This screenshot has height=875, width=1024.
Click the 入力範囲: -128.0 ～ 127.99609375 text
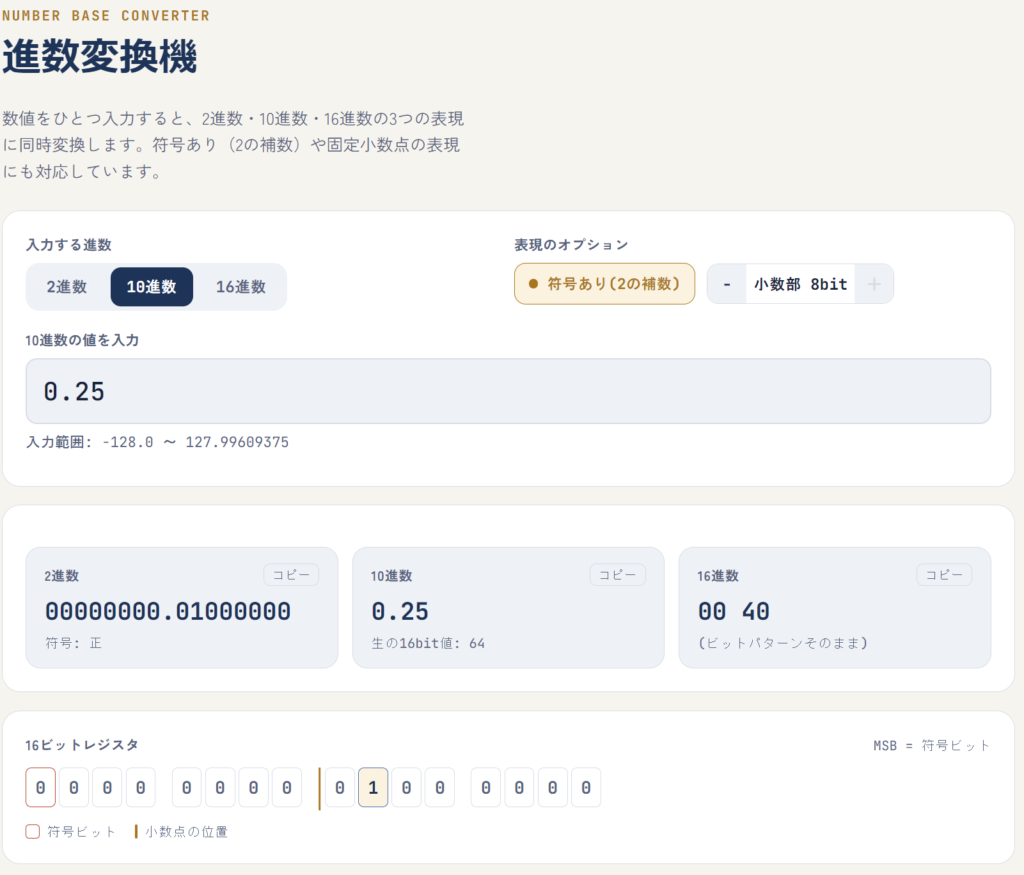157,442
